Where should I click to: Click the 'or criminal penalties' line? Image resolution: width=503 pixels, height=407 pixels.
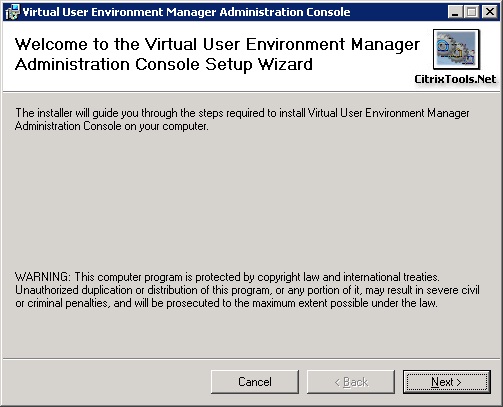[226, 303]
